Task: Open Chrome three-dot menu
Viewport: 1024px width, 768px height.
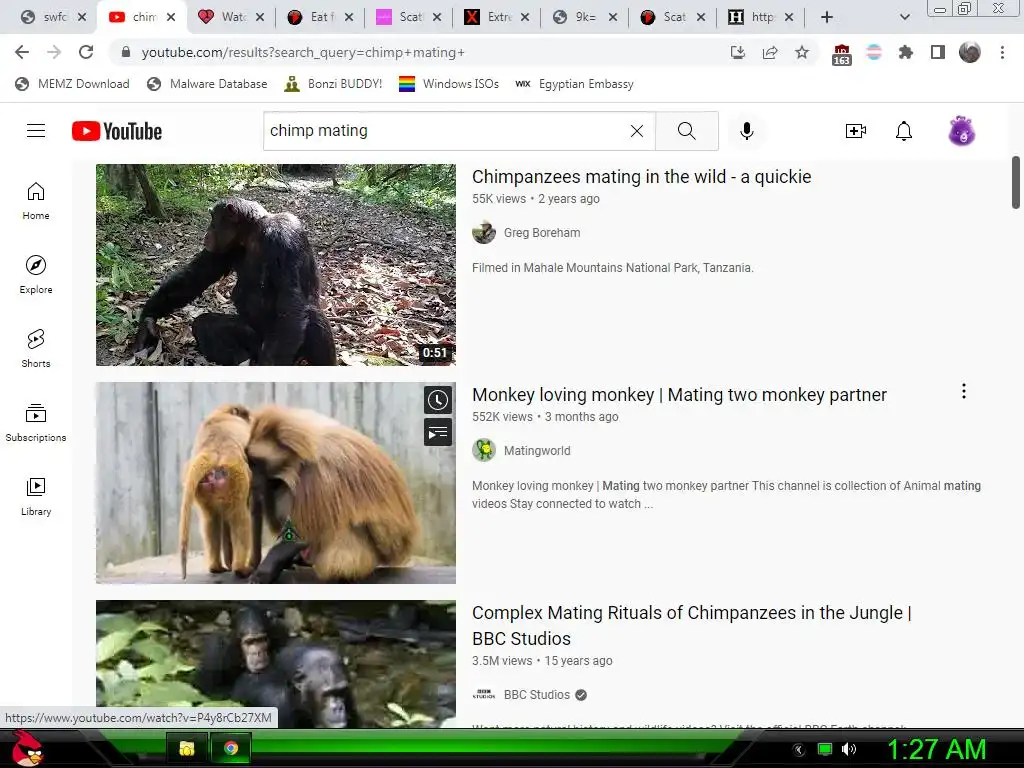Action: click(x=1002, y=52)
